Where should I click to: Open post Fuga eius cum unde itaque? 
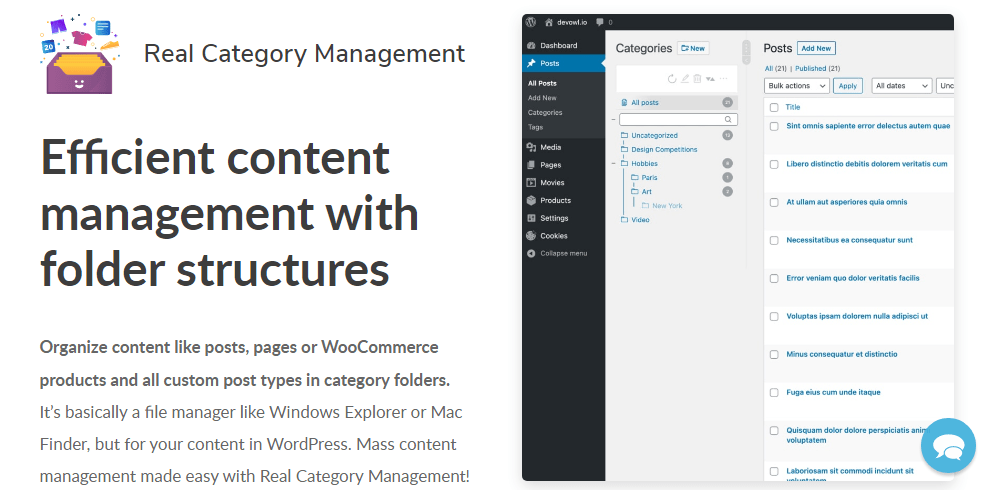(833, 392)
